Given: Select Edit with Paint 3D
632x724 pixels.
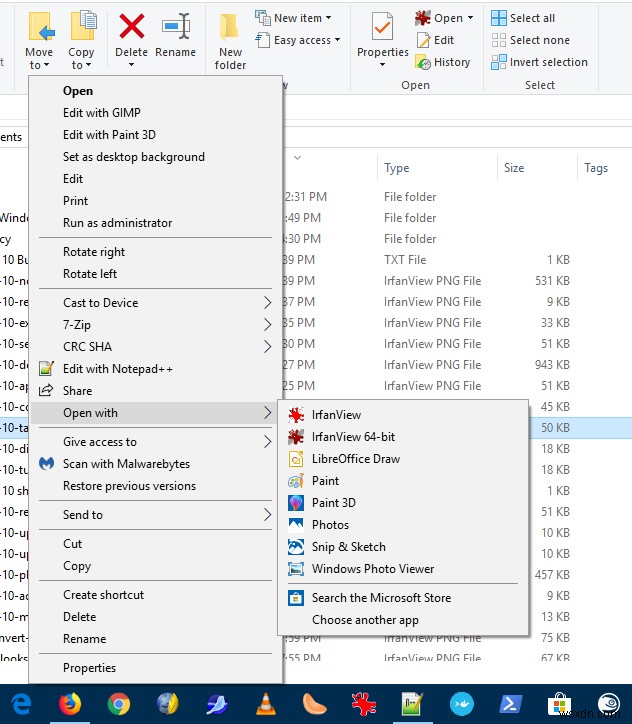Looking at the screenshot, I should (156, 135).
